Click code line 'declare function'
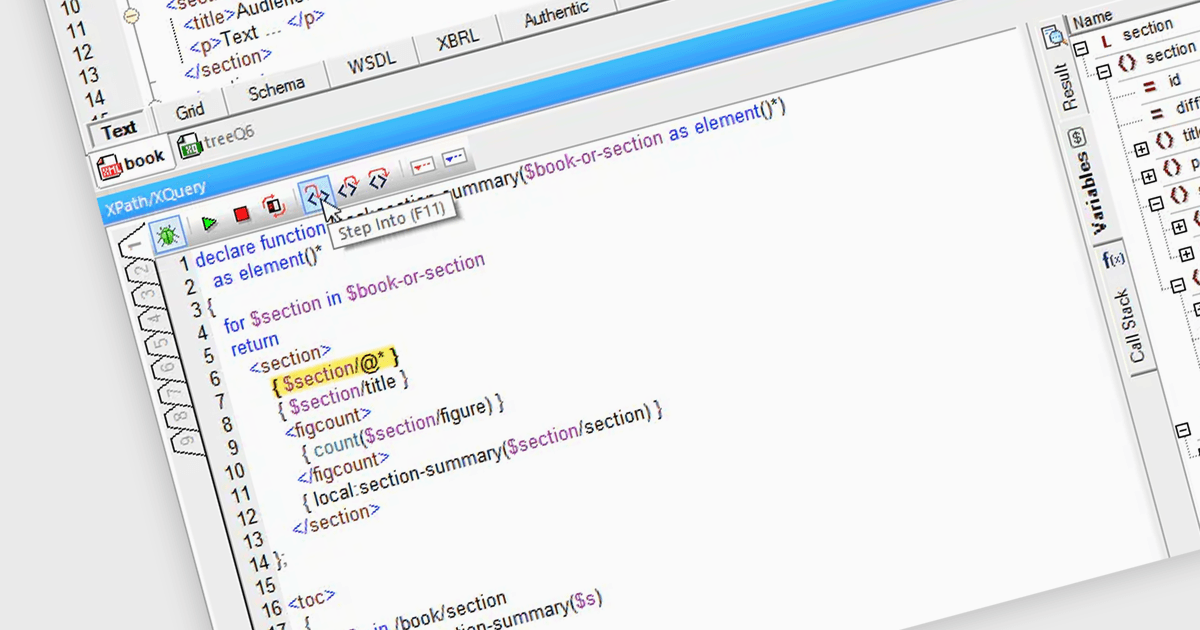 (x=259, y=245)
